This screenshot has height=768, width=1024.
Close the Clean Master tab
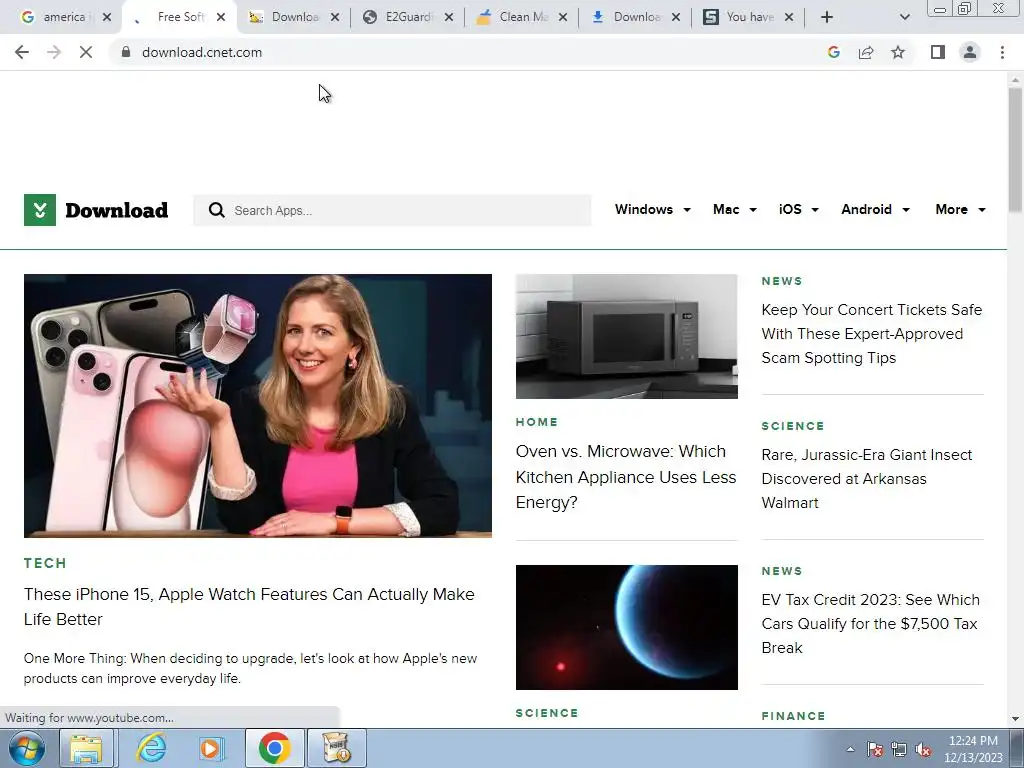[x=563, y=17]
